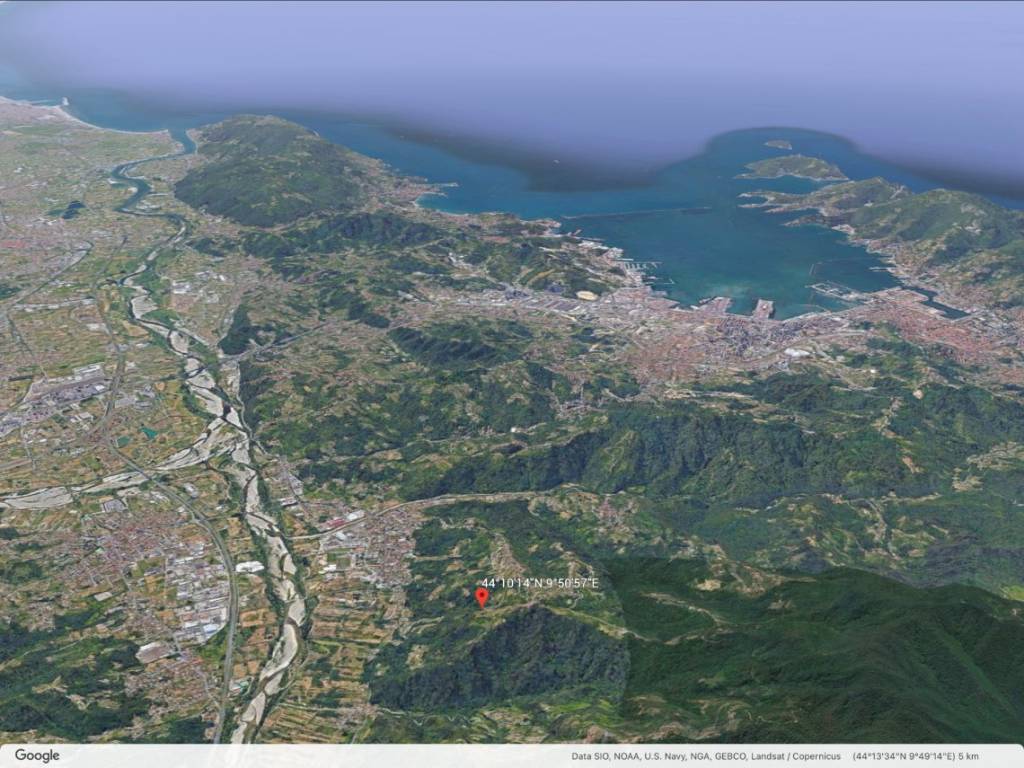The image size is (1024, 768).
Task: Select the coordinate label above the red pin
Action: click(x=541, y=580)
